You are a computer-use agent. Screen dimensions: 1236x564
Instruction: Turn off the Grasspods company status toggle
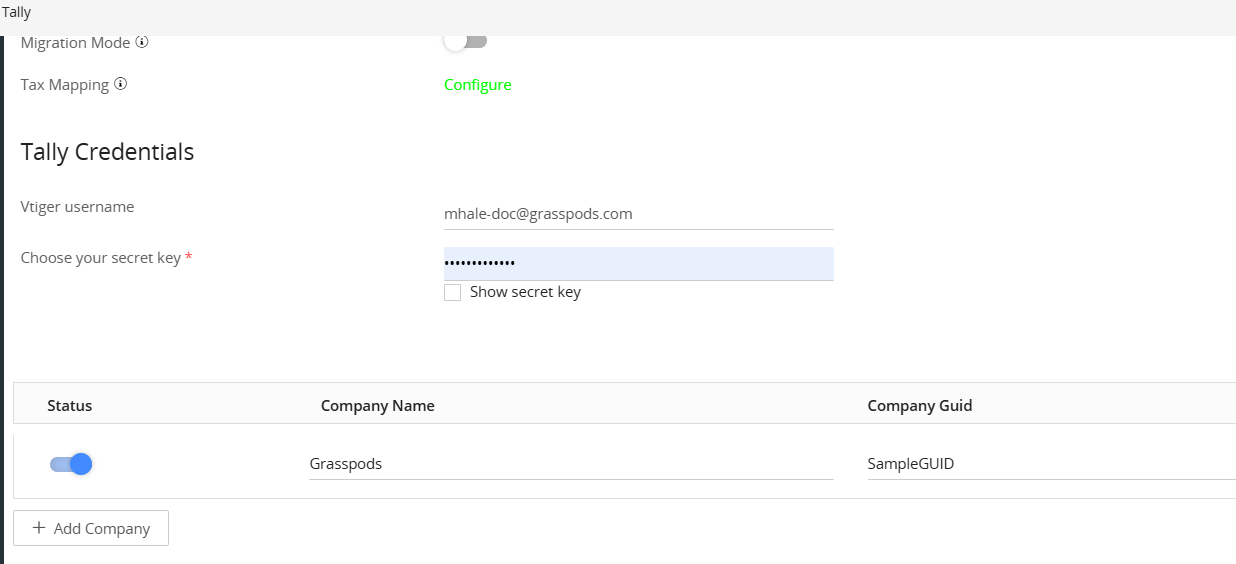point(71,464)
